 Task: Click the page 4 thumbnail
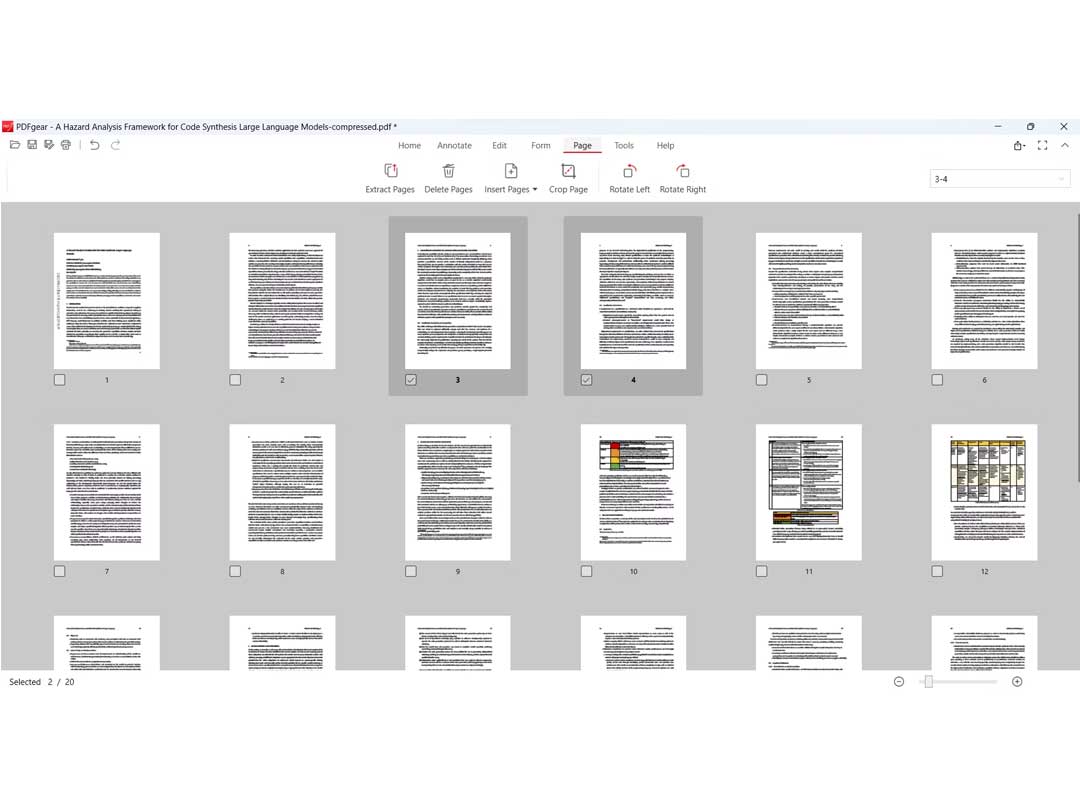click(x=633, y=300)
